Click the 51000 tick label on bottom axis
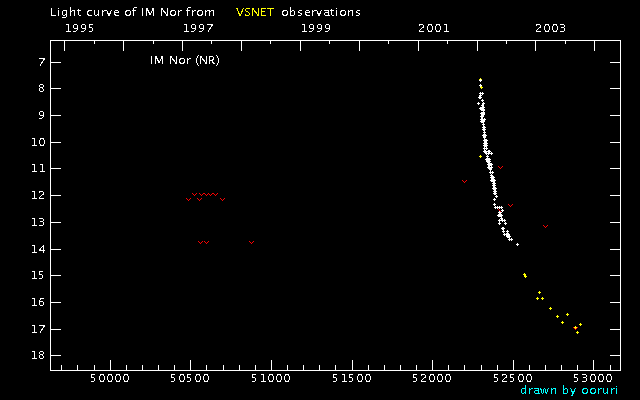 pyautogui.click(x=271, y=378)
